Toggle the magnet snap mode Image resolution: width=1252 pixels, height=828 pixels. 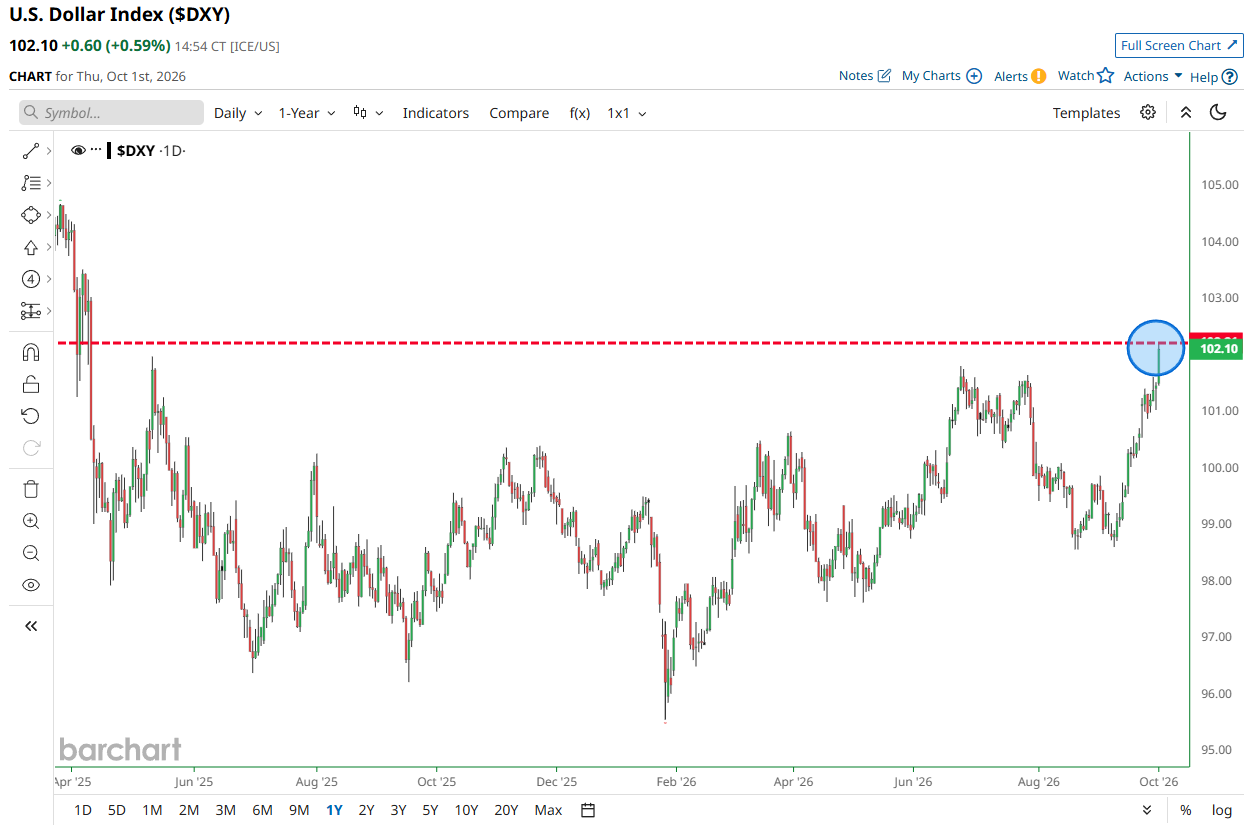coord(30,352)
